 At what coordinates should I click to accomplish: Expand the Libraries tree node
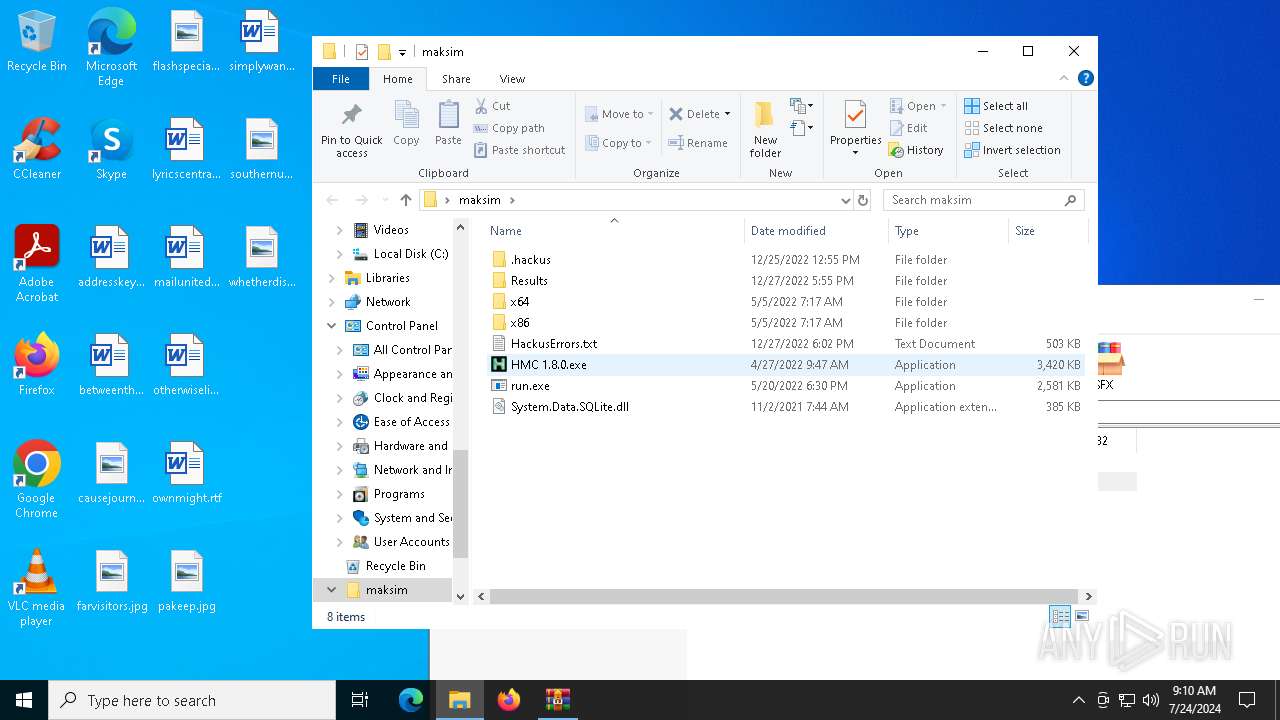(332, 278)
